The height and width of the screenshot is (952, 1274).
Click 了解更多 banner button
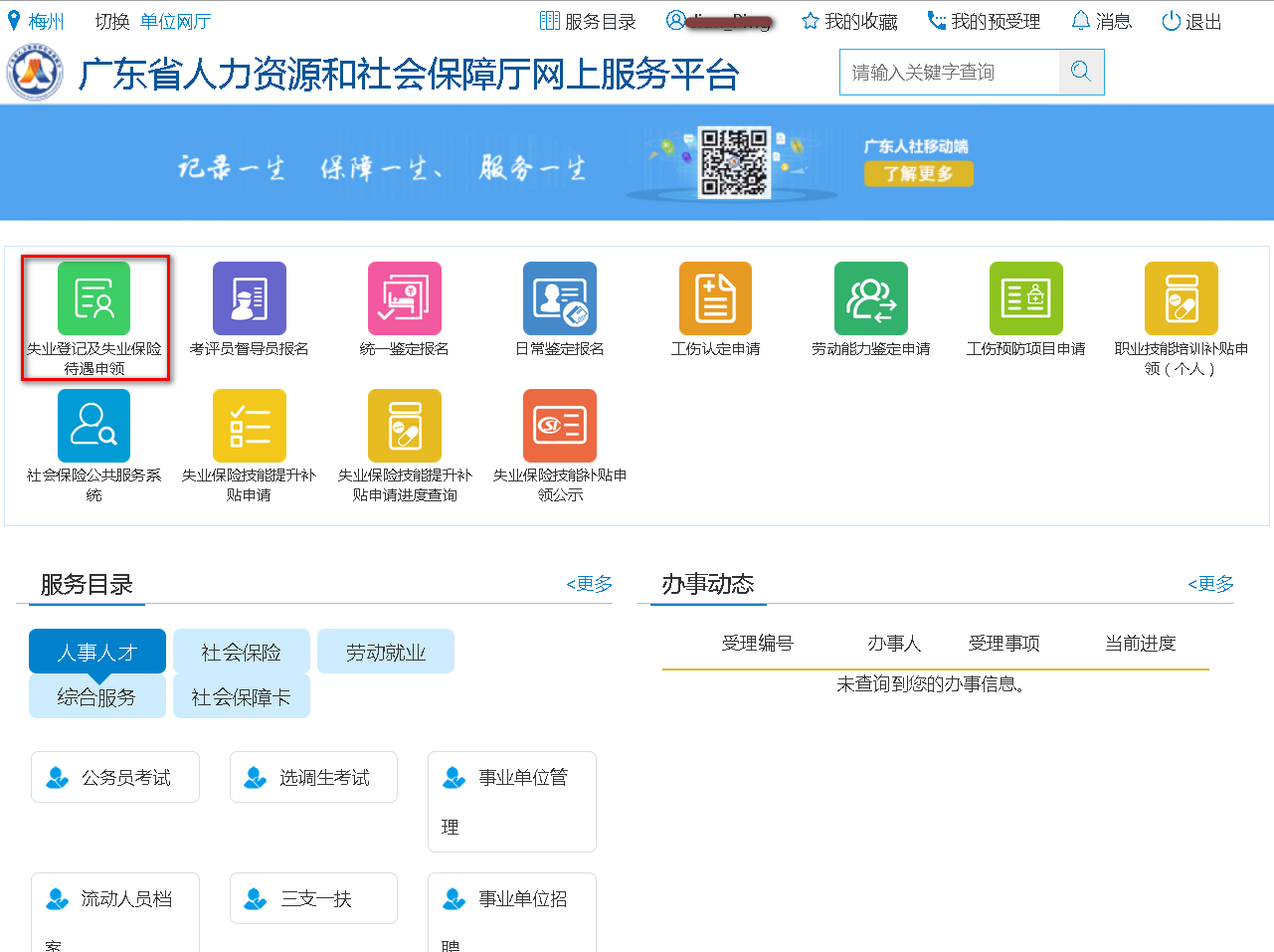[918, 174]
